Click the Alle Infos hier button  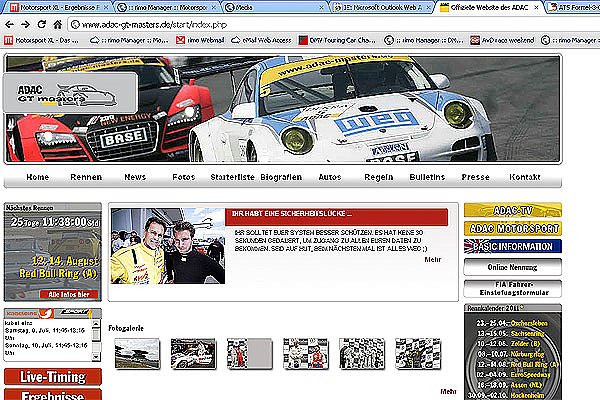coord(69,294)
